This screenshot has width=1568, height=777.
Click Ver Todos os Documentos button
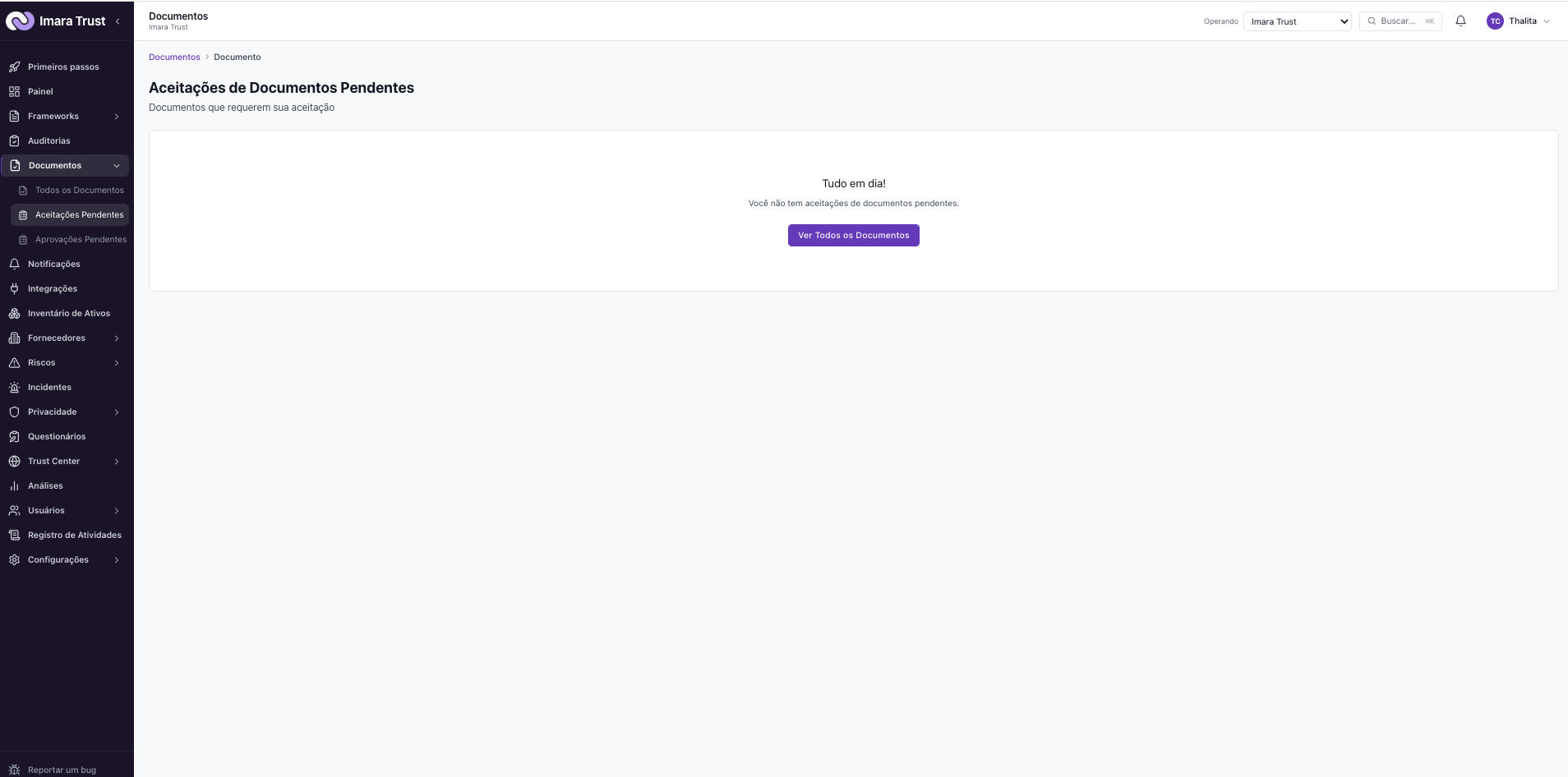(x=853, y=235)
